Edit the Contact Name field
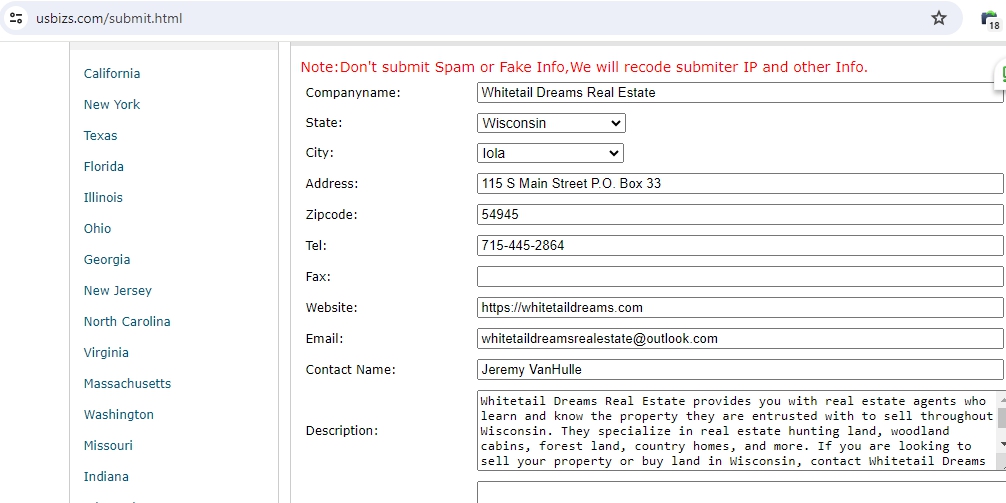The image size is (1006, 503). (739, 370)
